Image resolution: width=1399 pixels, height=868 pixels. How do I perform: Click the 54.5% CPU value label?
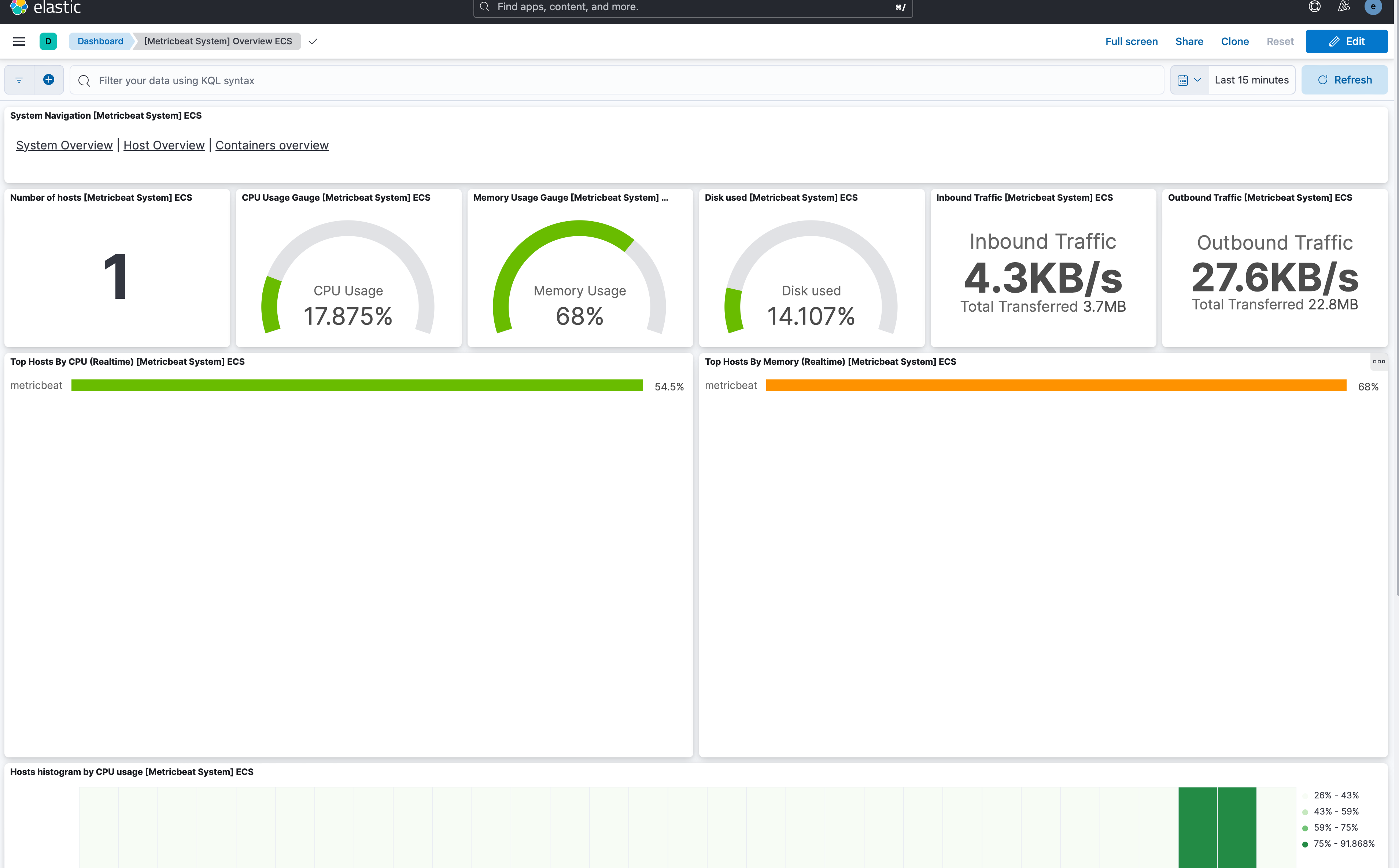[669, 387]
